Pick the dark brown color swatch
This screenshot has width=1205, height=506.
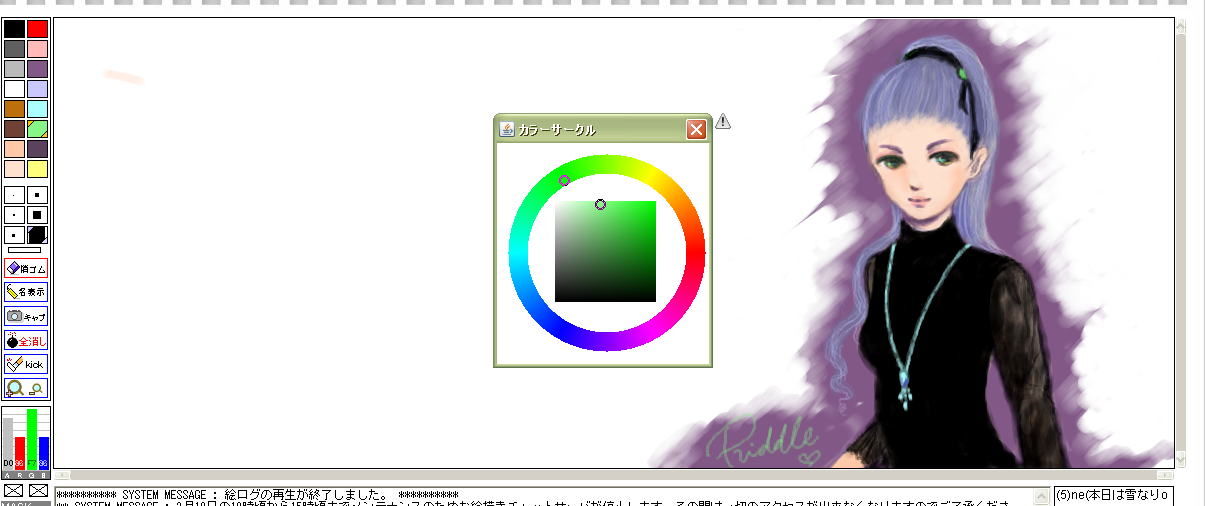[14, 129]
